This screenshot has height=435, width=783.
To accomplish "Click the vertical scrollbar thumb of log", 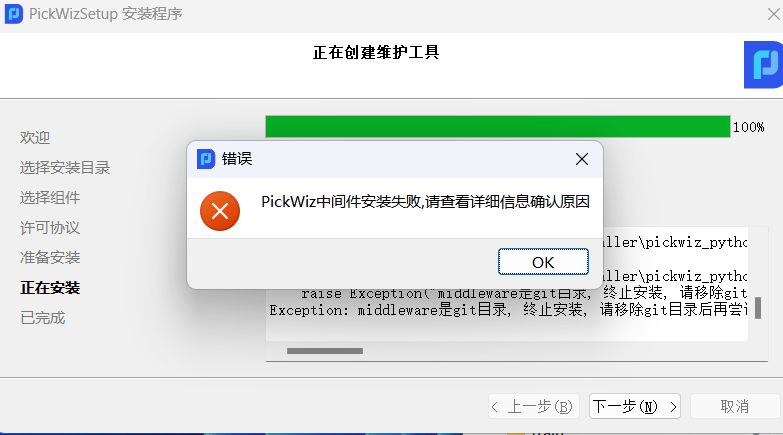I will (x=758, y=308).
